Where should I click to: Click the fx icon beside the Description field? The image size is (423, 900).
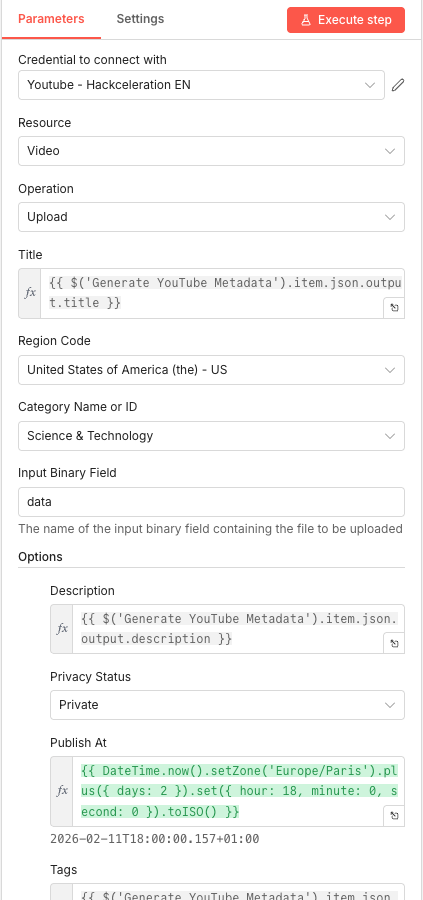coord(62,629)
